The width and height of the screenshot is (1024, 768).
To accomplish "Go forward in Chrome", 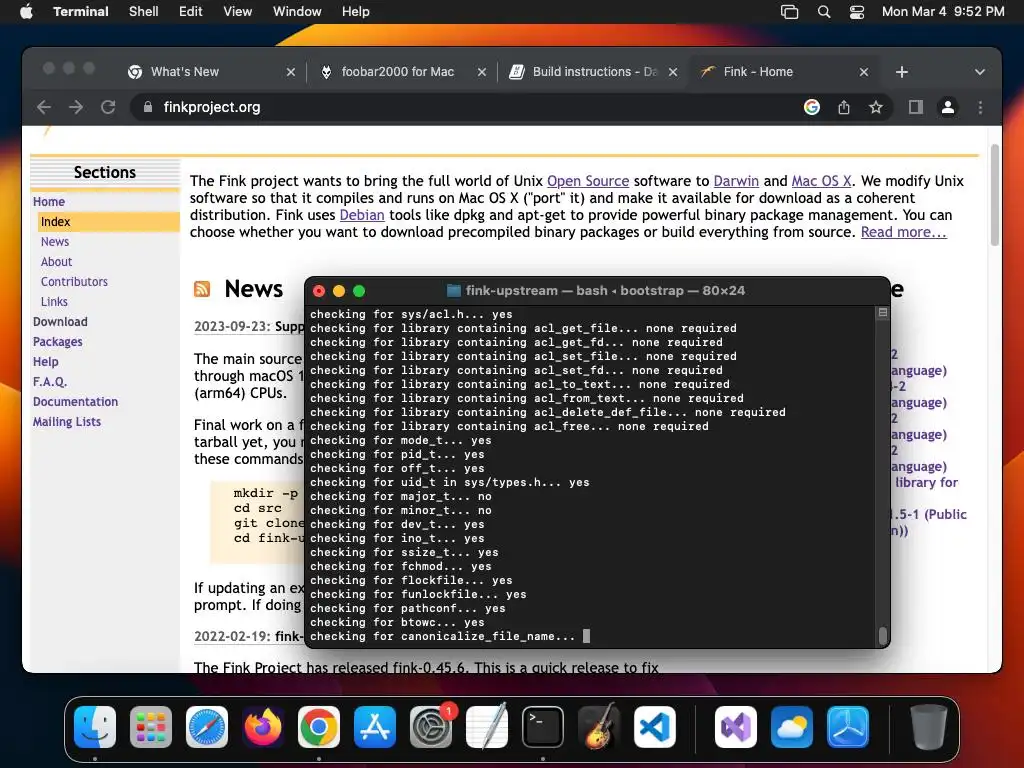I will tap(76, 107).
